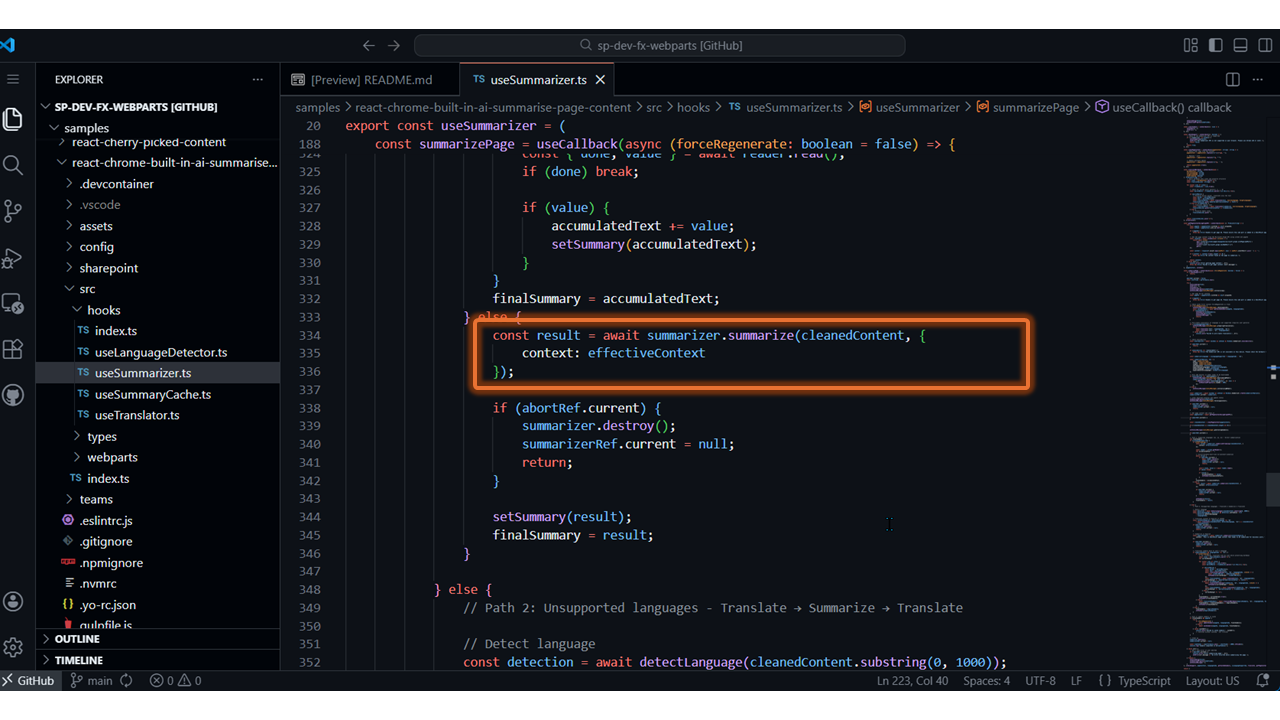This screenshot has width=1280, height=720.
Task: Click TypeScript language mode in status bar
Action: point(1143,681)
